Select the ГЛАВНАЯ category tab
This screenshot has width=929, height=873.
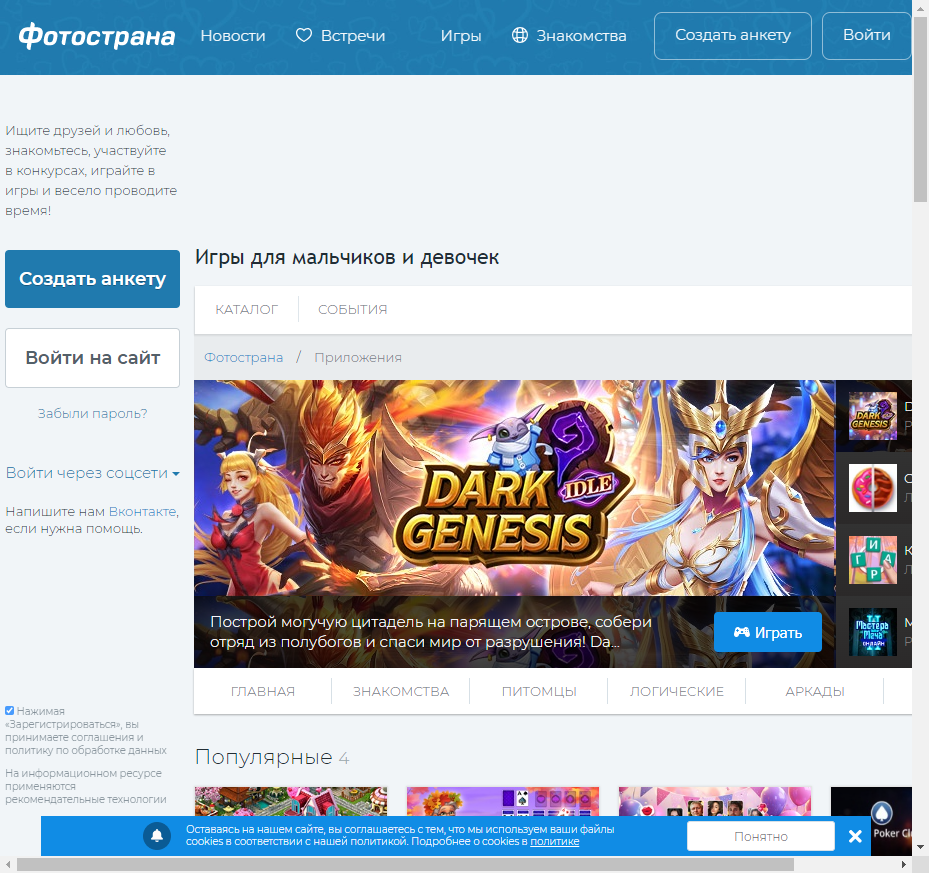(262, 691)
